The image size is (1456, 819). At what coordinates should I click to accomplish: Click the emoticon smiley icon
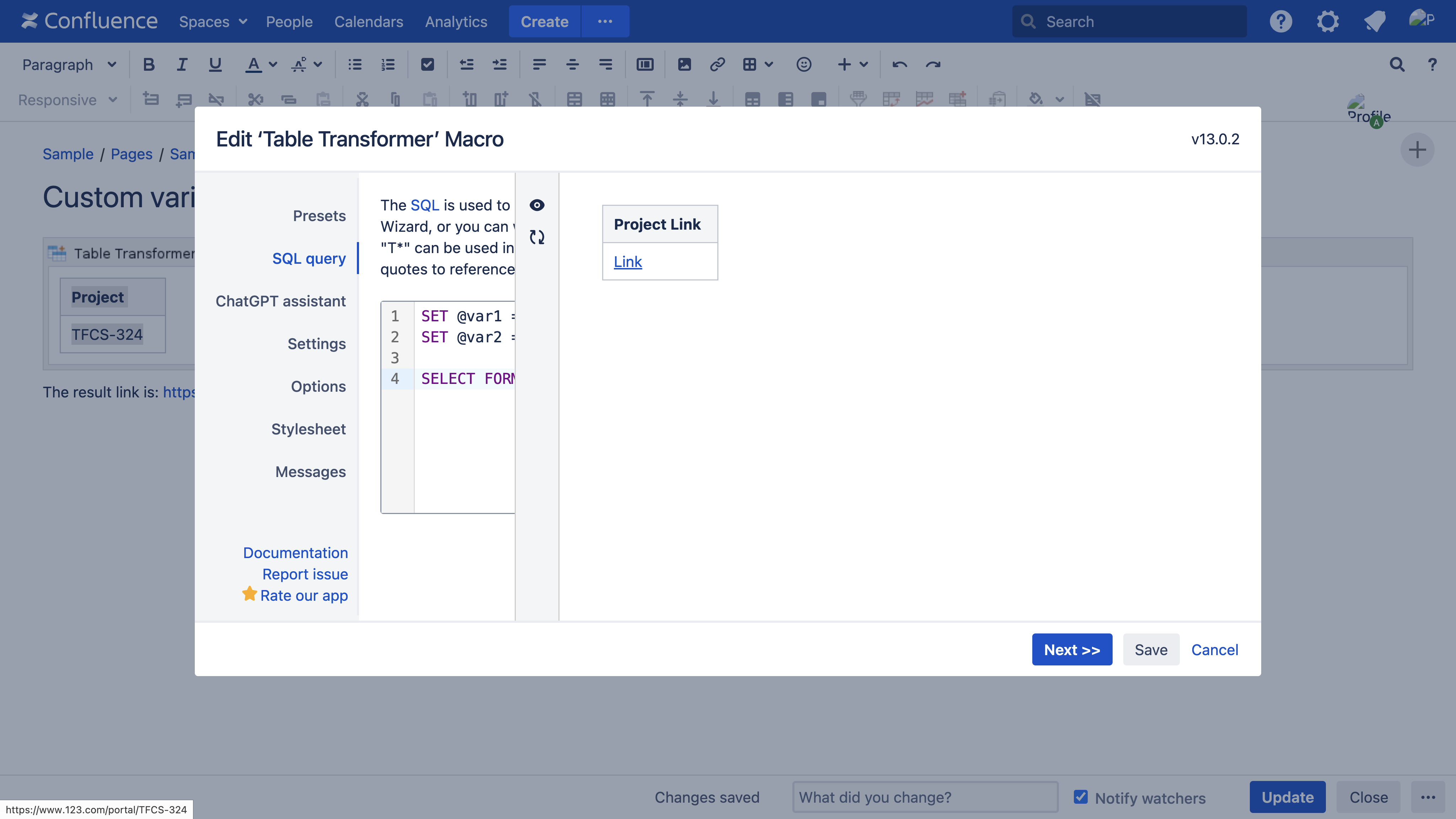coord(803,64)
